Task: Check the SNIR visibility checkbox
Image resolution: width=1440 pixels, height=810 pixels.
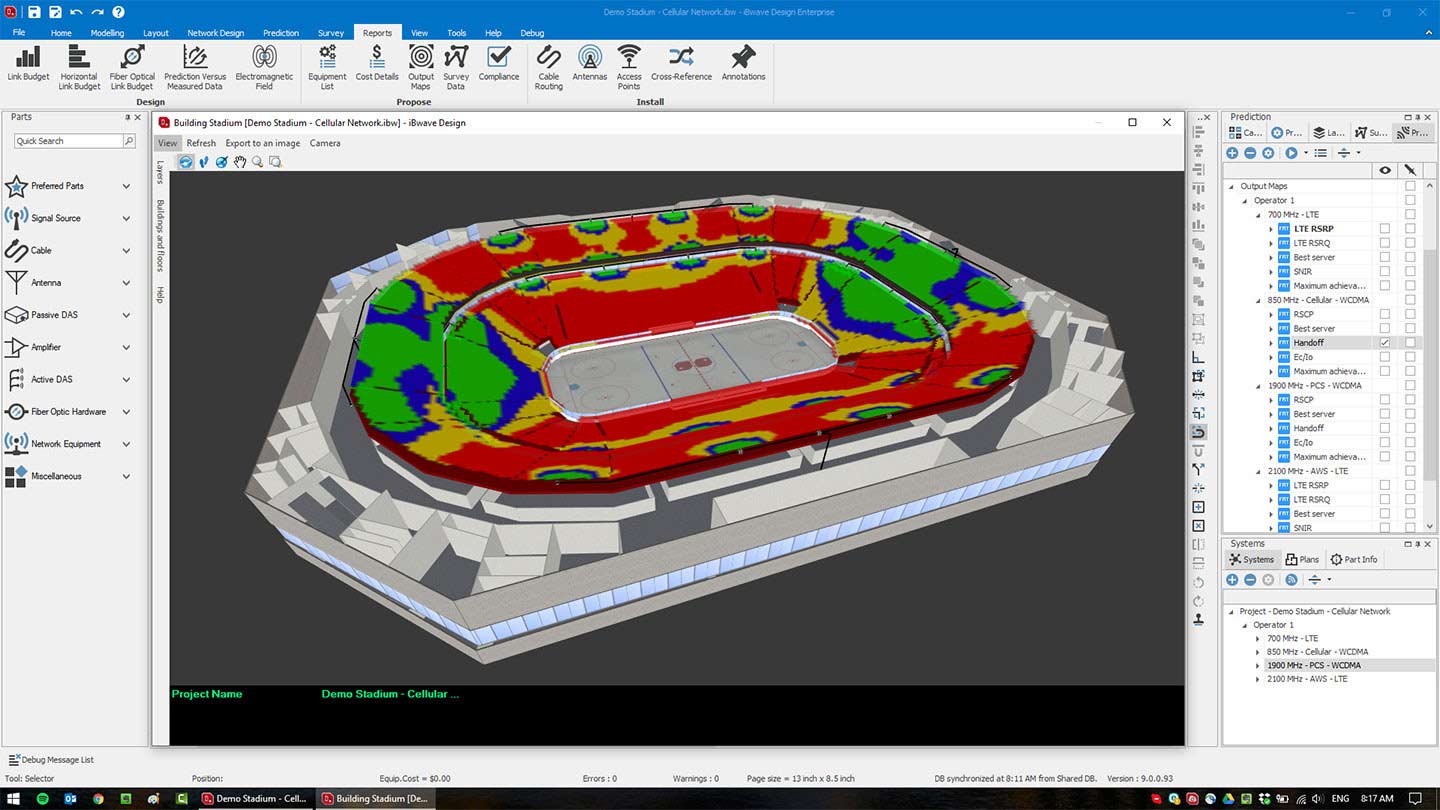Action: pyautogui.click(x=1385, y=270)
